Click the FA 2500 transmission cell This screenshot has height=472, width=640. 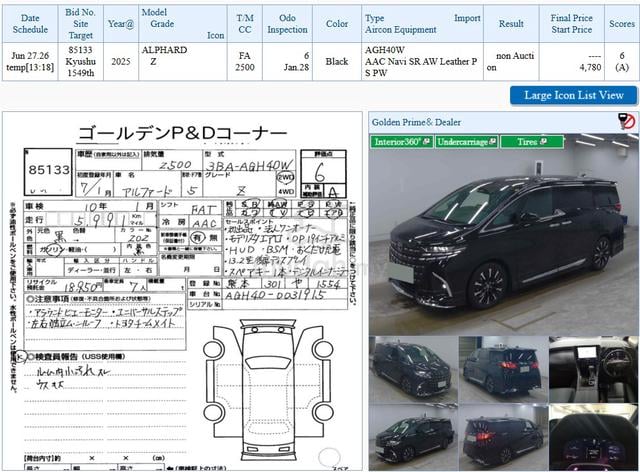[245, 62]
